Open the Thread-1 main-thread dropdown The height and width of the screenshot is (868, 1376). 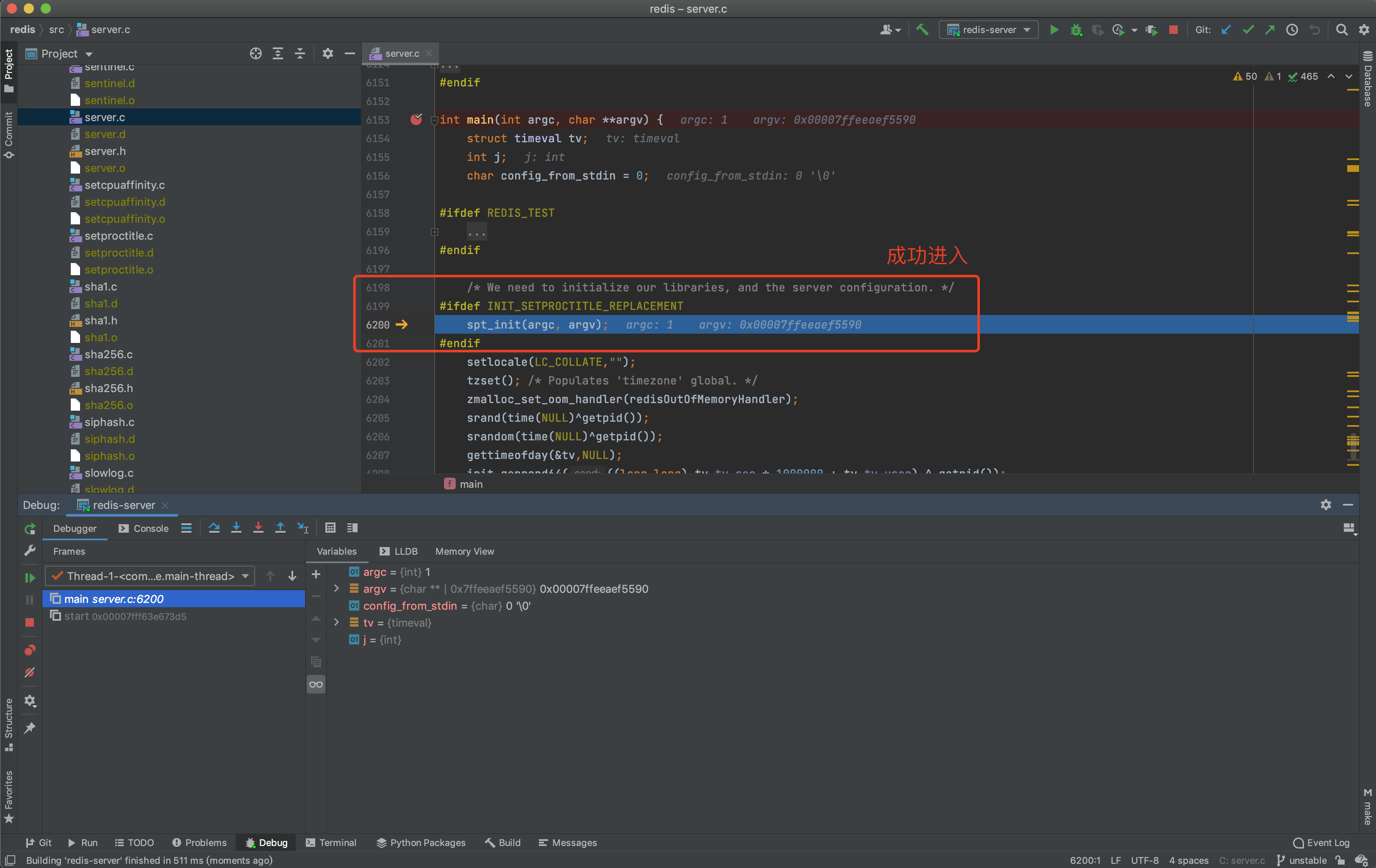pyautogui.click(x=150, y=576)
